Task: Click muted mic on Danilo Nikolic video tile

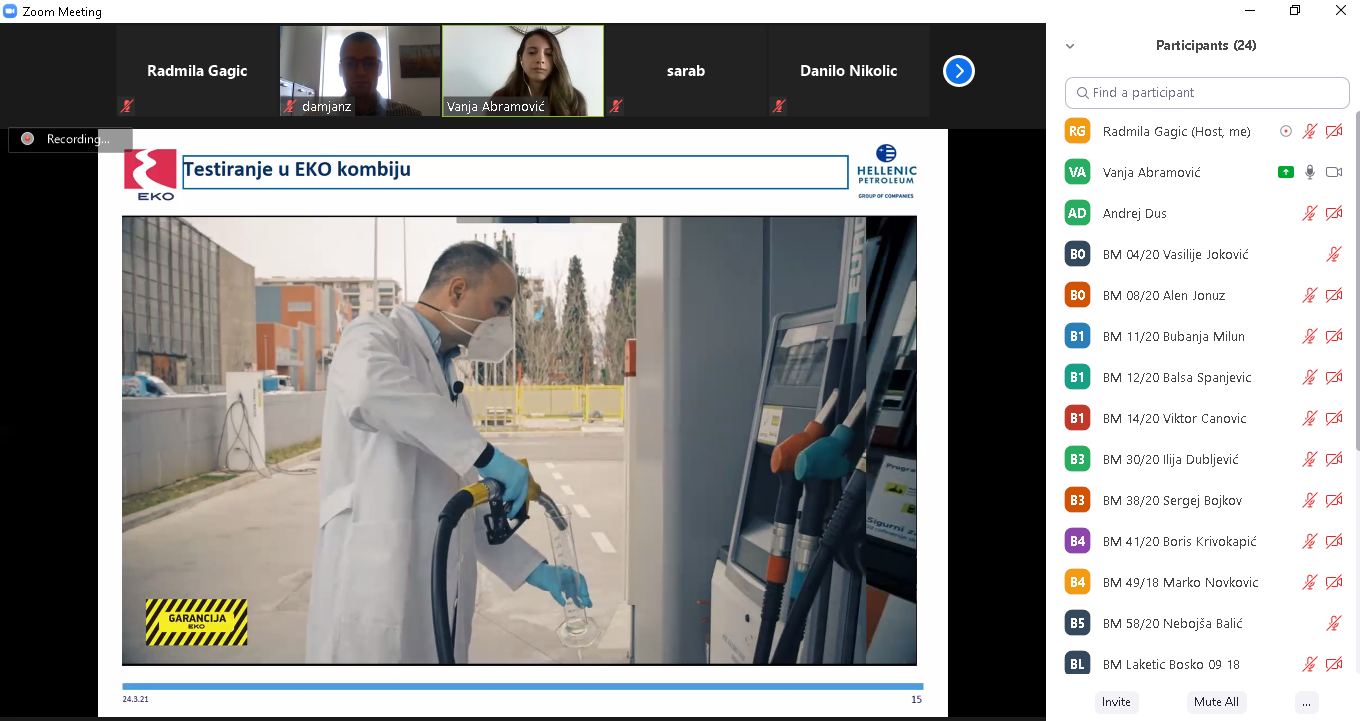Action: (x=779, y=105)
